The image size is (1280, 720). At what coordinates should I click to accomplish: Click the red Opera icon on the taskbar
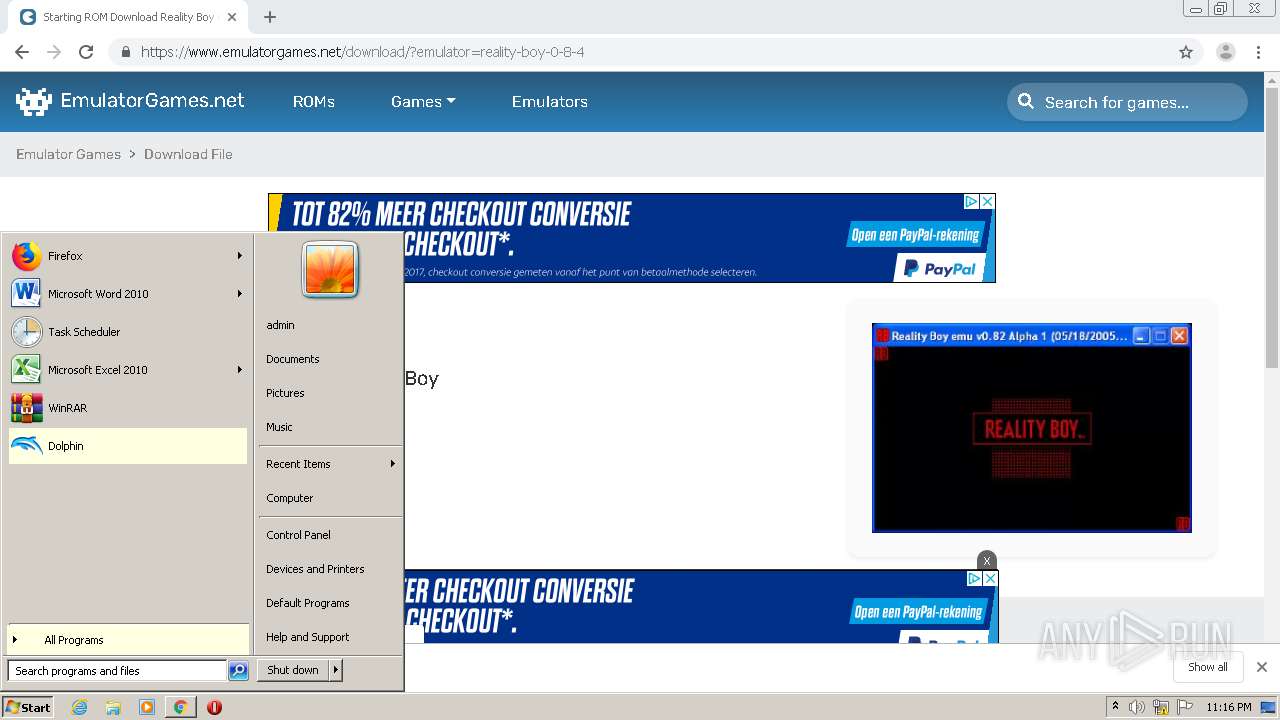point(214,707)
